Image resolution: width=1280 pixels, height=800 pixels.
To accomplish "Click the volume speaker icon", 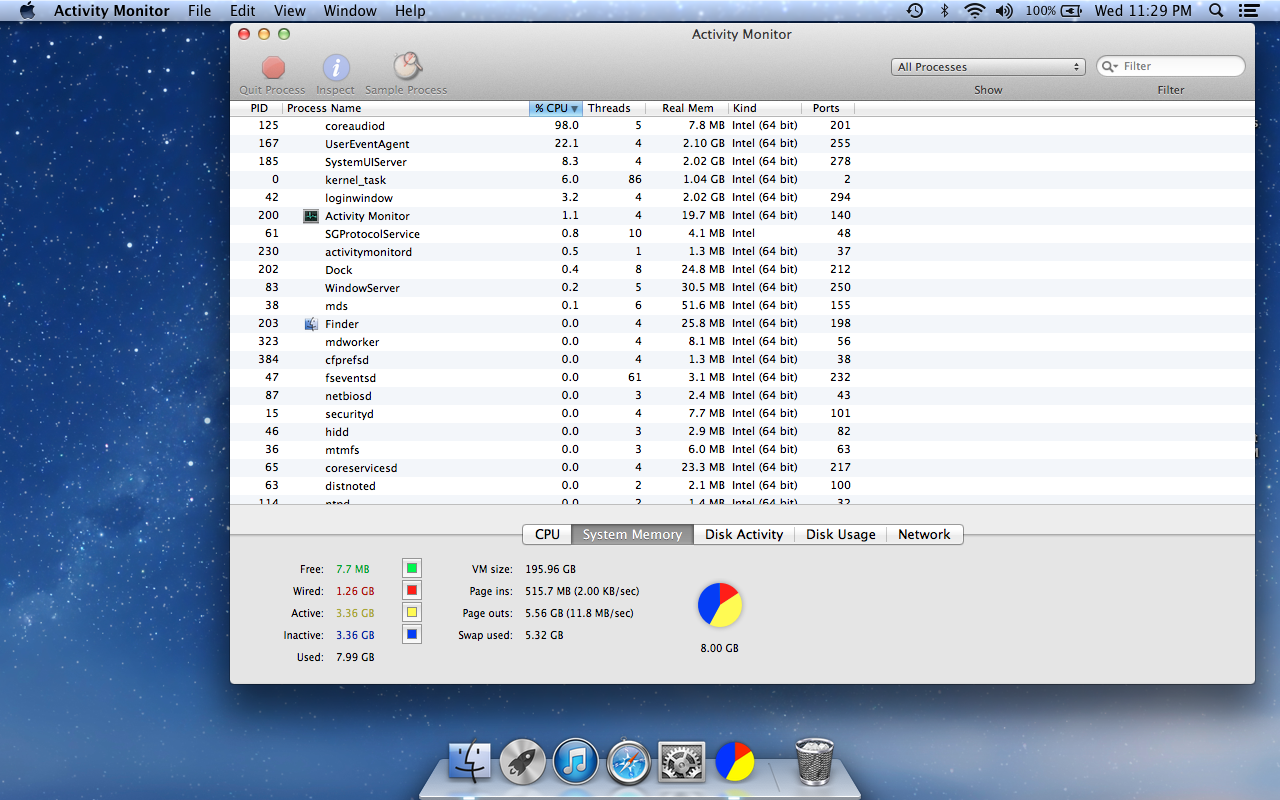I will [1004, 11].
